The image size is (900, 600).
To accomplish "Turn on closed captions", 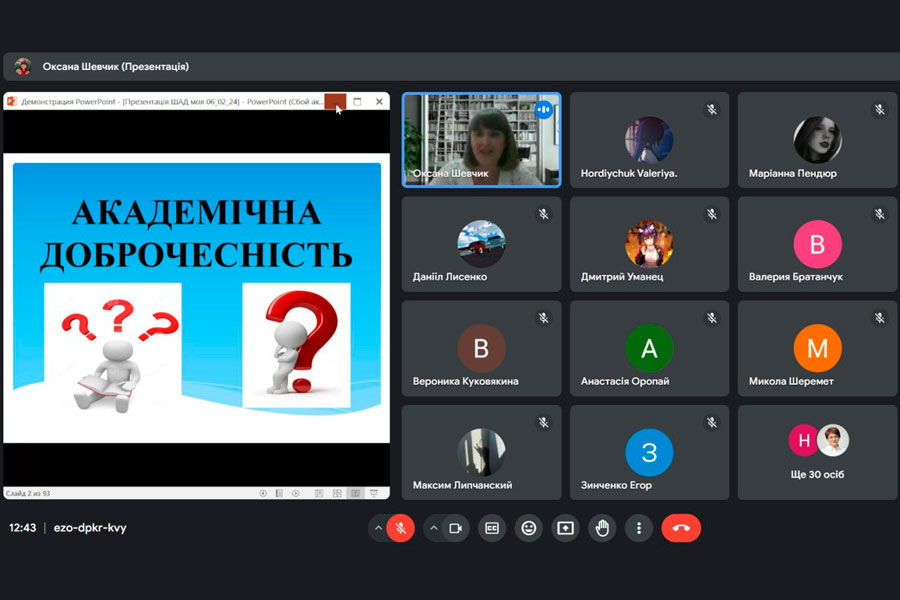I will tap(492, 528).
